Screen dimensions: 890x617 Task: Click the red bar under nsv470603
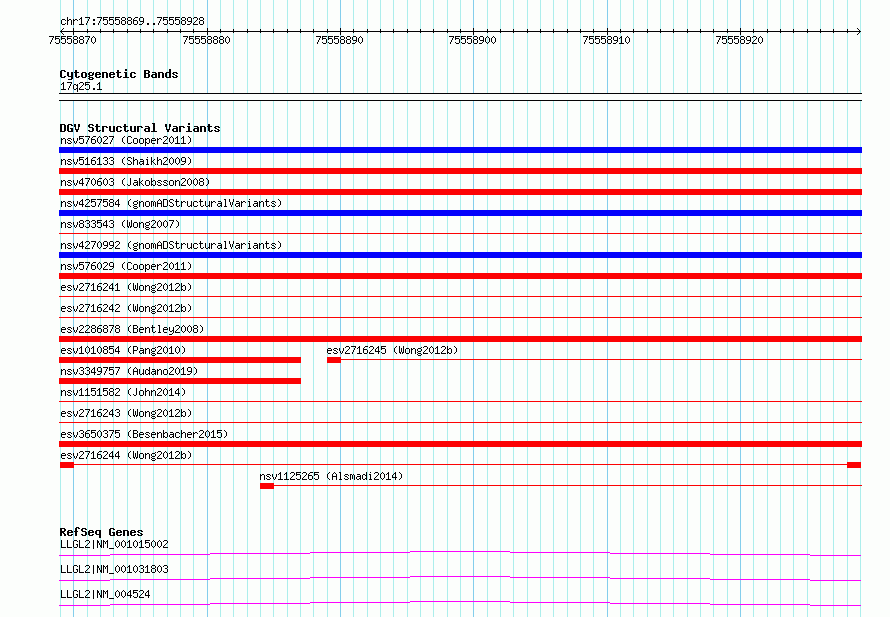pos(460,192)
